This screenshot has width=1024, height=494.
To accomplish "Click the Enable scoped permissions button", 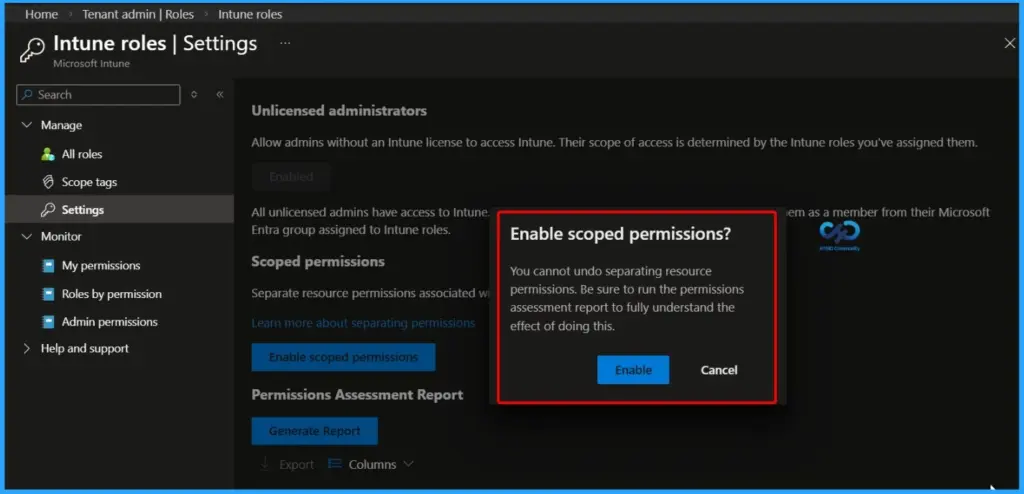I will 344,357.
